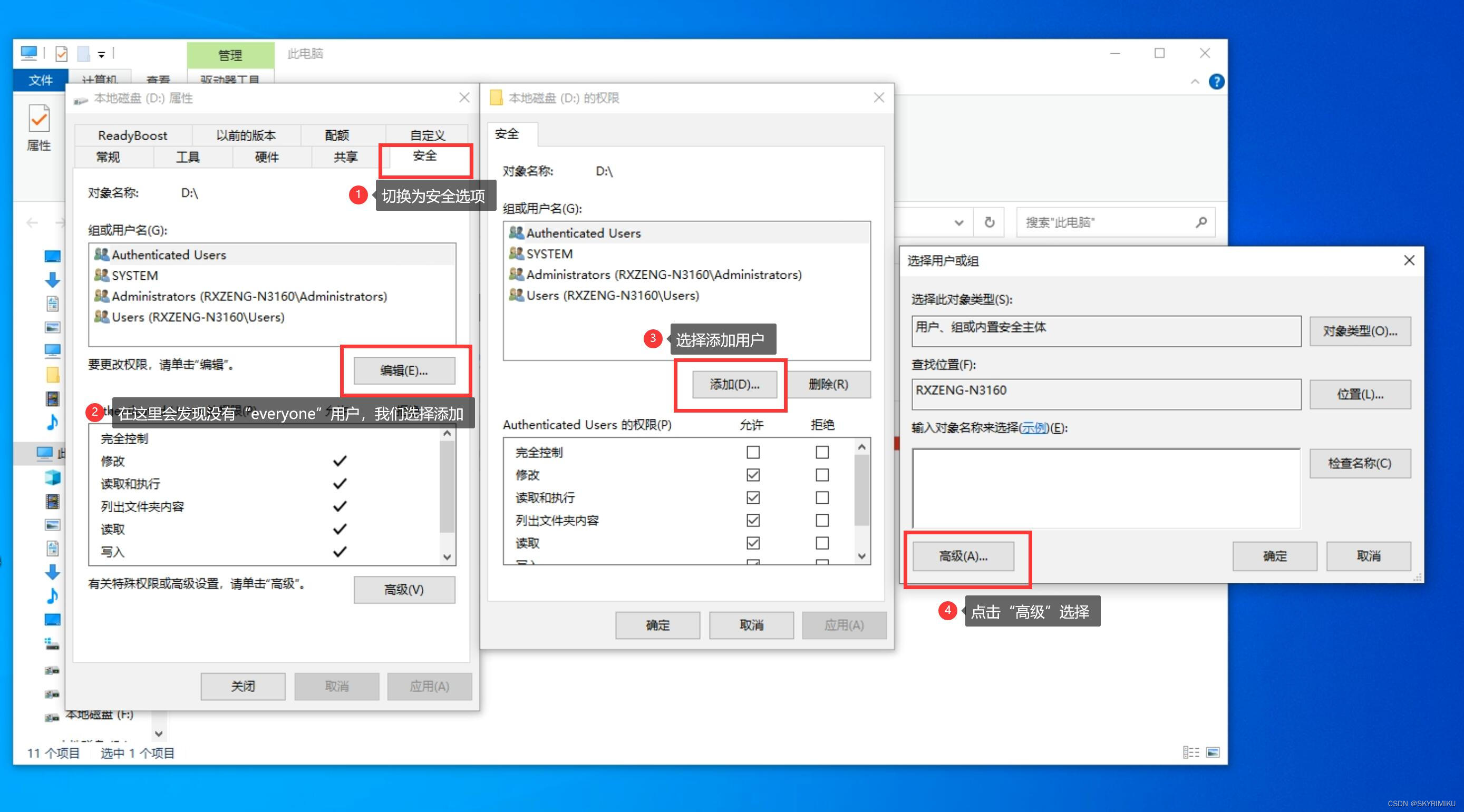This screenshot has height=812, width=1464.
Task: Switch to details view icon in status bar
Action: click(1190, 752)
